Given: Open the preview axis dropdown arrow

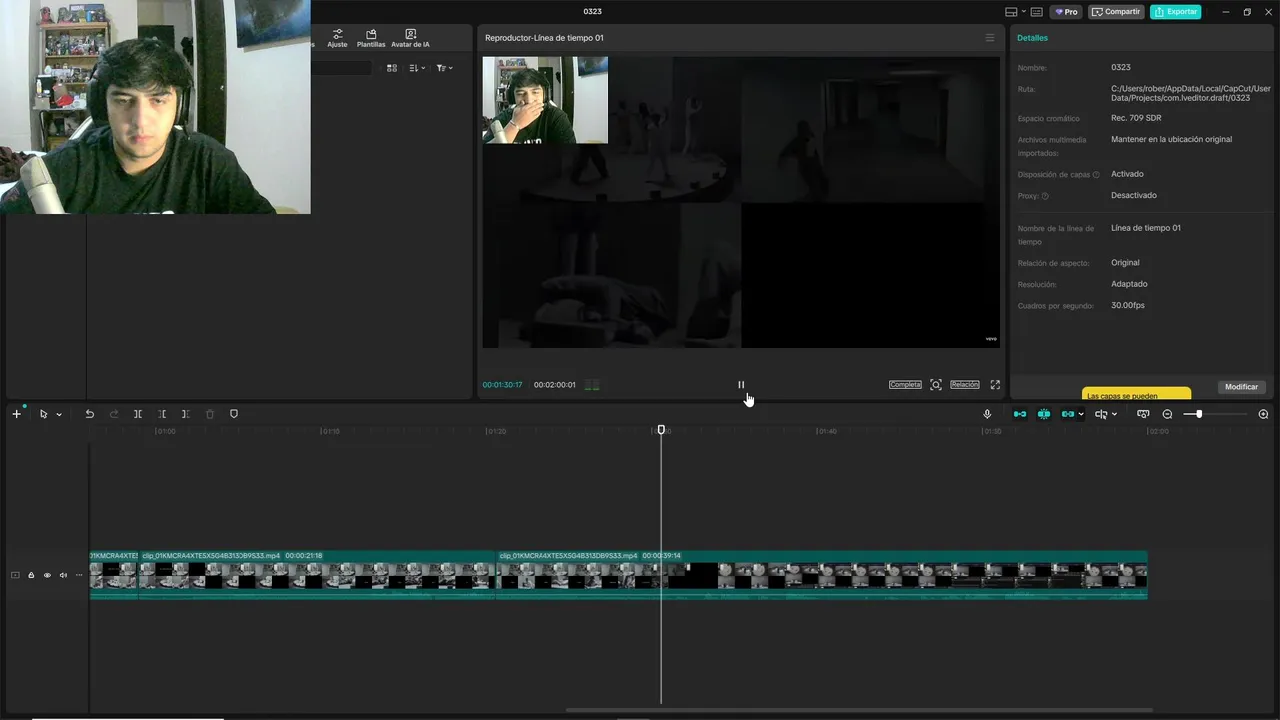Looking at the screenshot, I should tap(1114, 415).
